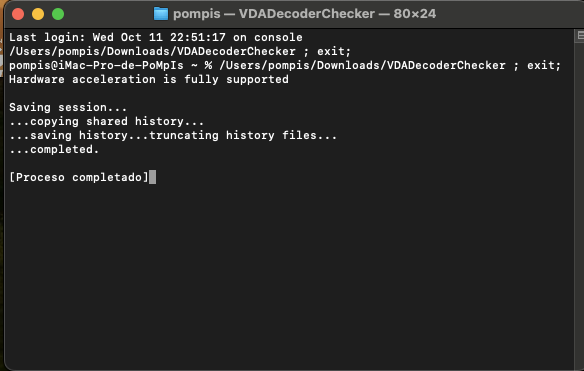Click the Saving session... line
584x371 pixels.
(68, 107)
